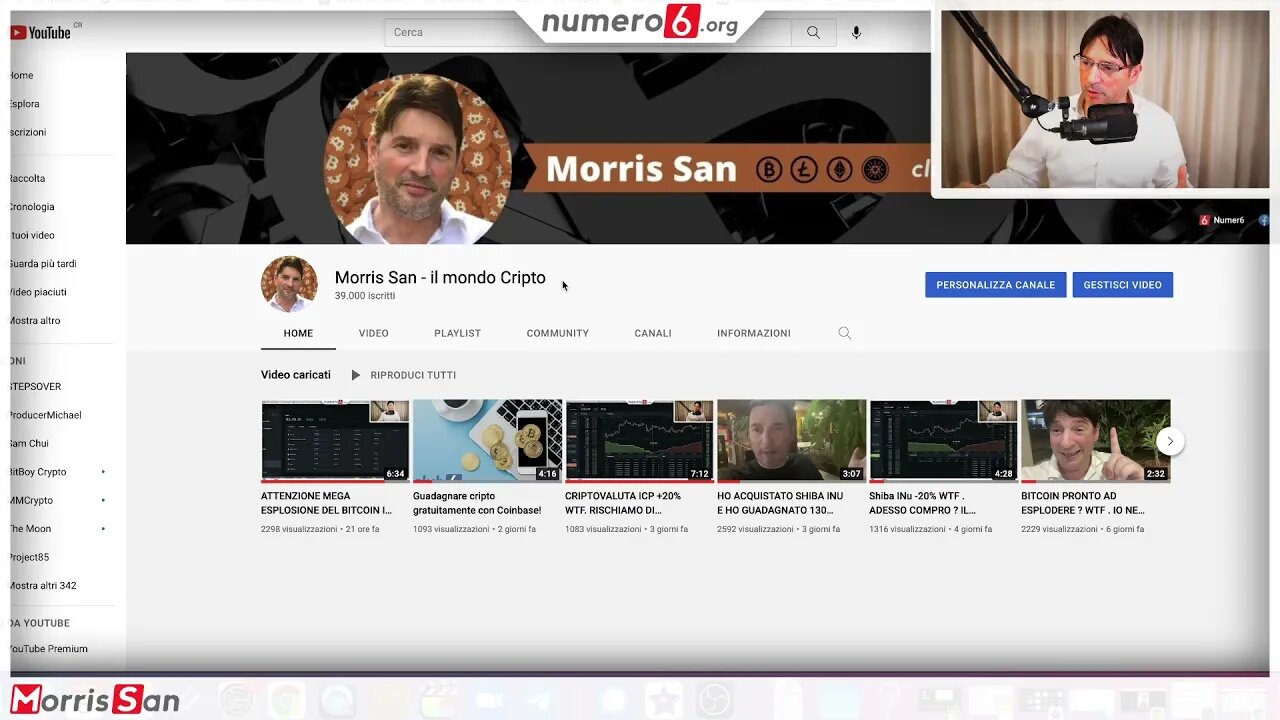Open the HO ACQUISTATO SHIBA INU thumbnail
This screenshot has height=720, width=1280.
pos(791,441)
